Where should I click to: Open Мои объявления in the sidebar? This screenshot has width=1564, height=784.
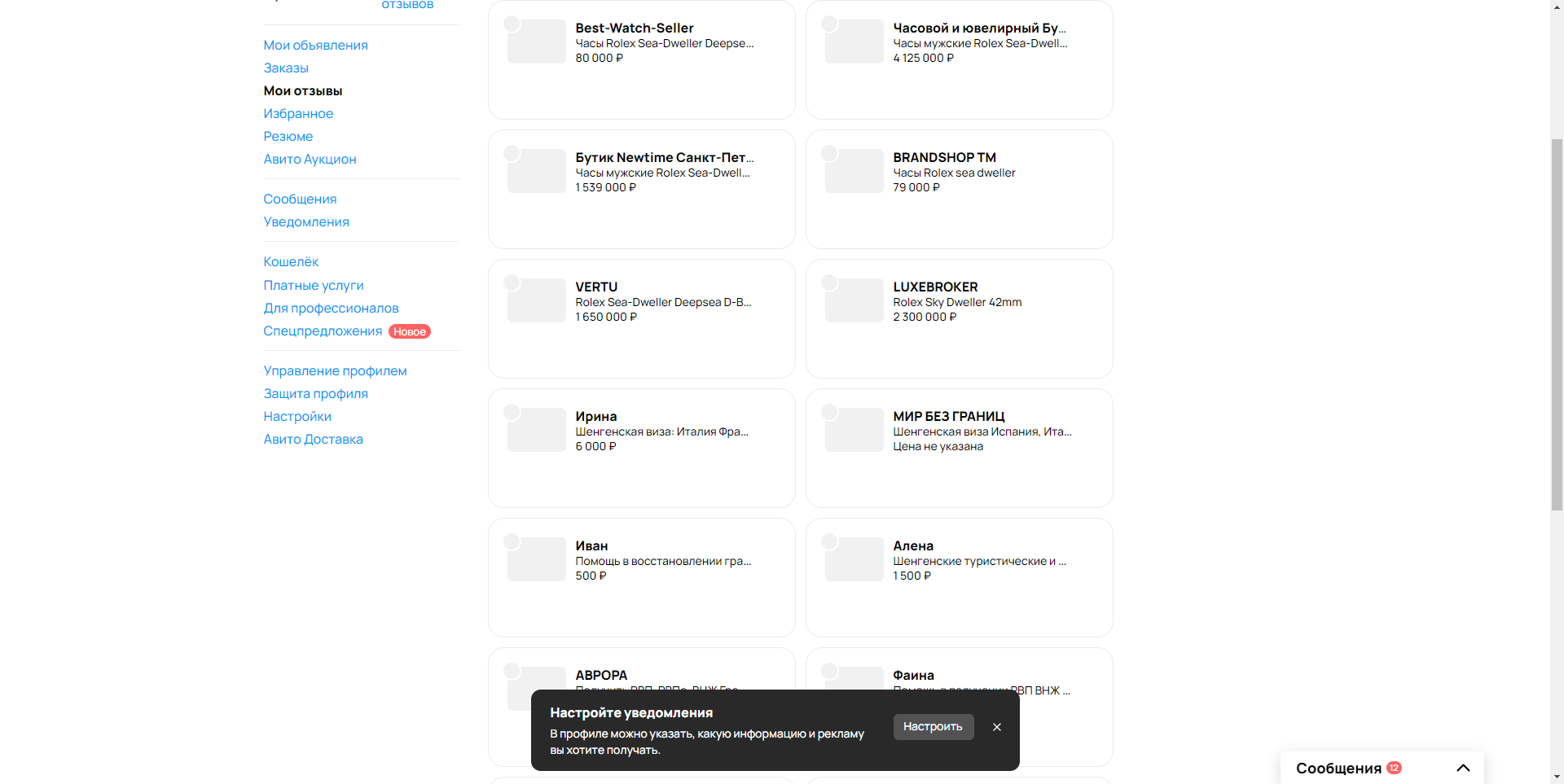(315, 45)
